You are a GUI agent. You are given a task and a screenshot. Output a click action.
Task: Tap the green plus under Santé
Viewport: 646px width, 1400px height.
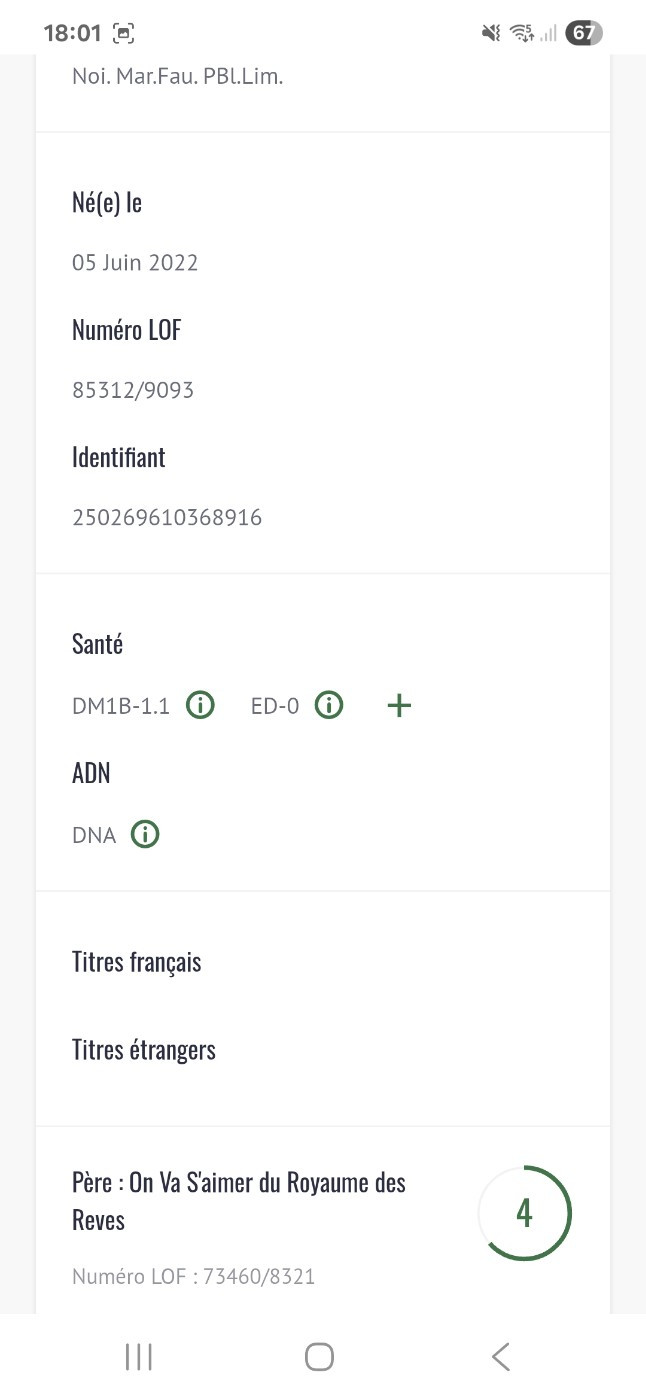coord(399,706)
